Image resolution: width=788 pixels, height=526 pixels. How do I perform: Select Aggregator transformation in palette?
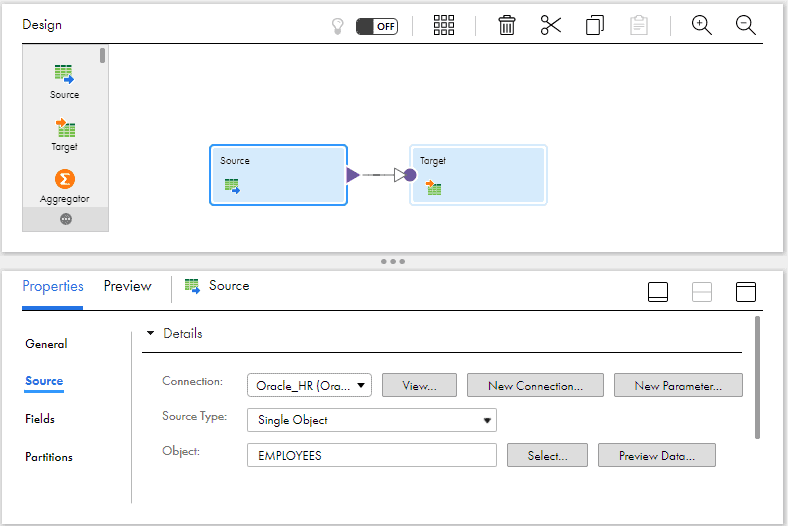(x=64, y=187)
